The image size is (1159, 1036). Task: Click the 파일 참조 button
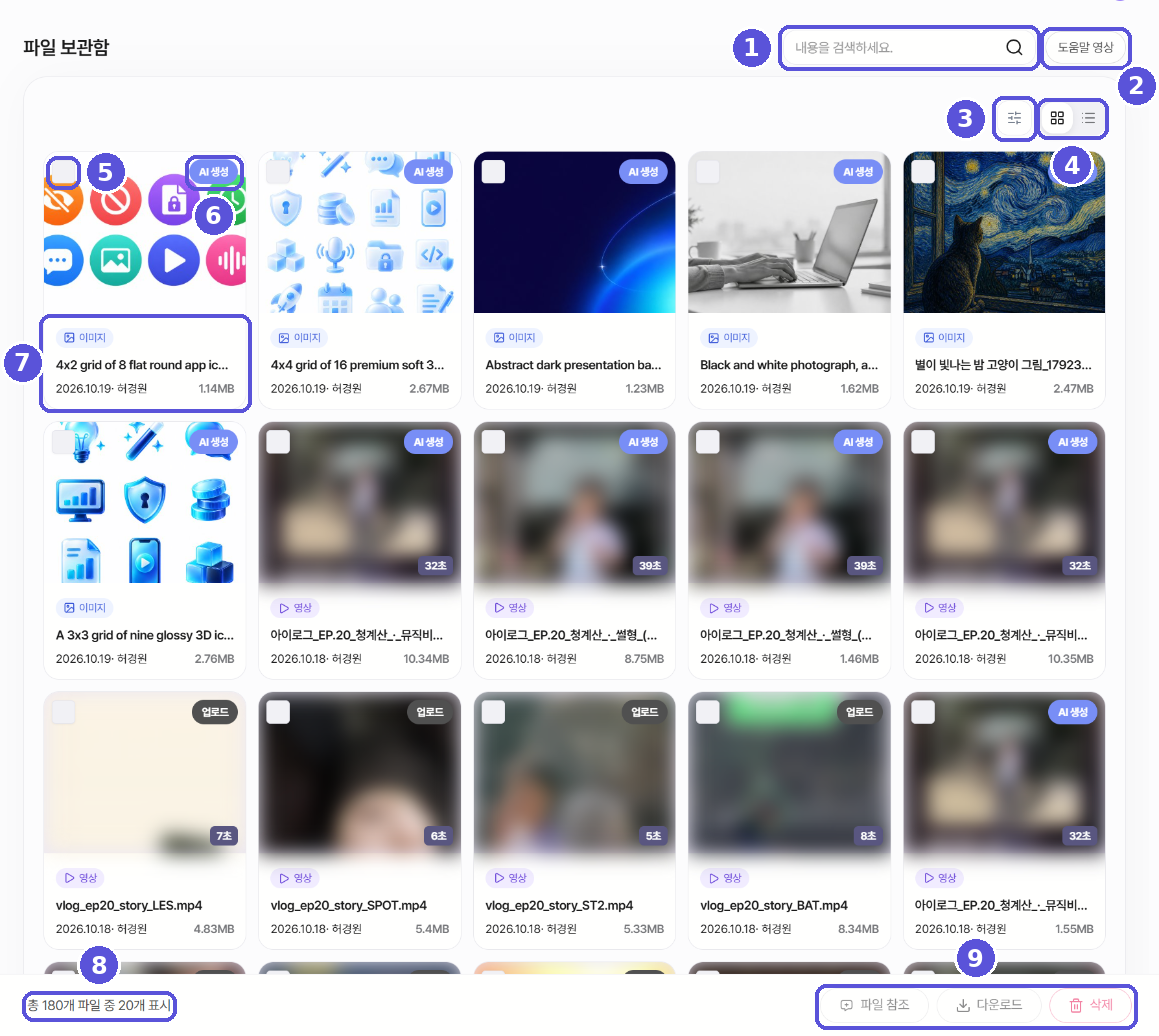pos(875,1005)
